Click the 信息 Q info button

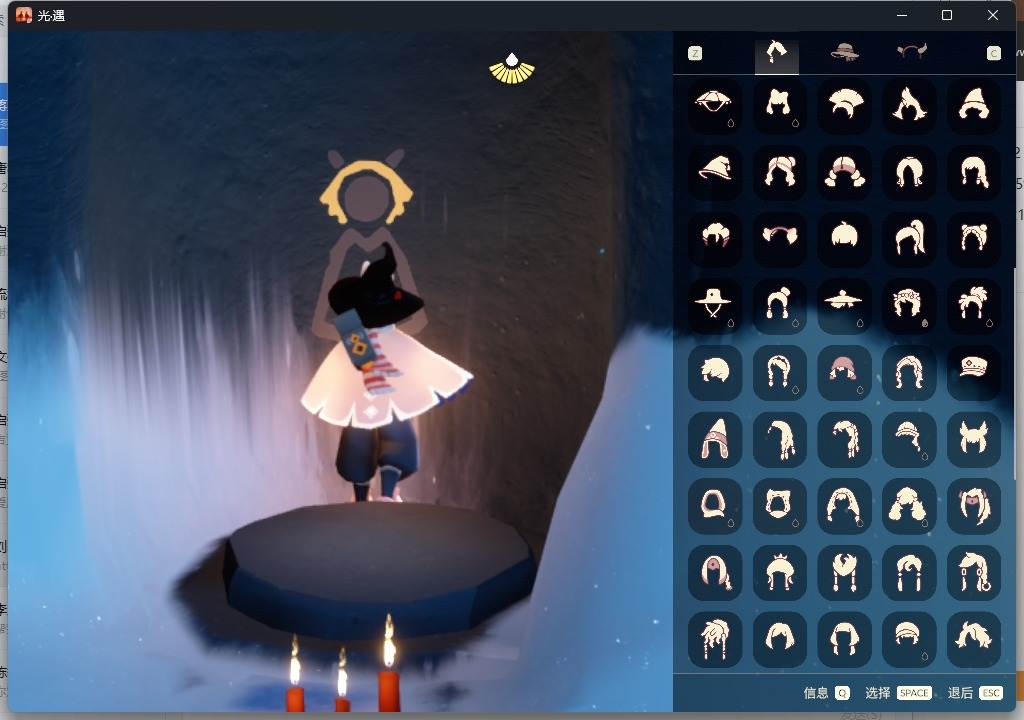pos(826,693)
